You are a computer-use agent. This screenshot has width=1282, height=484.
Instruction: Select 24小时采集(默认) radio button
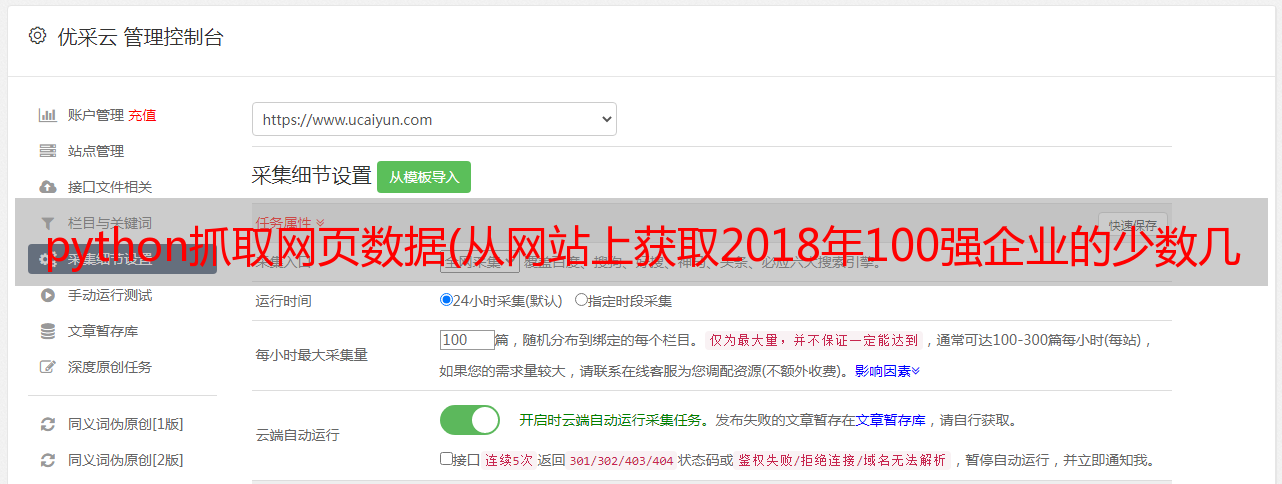coord(446,299)
